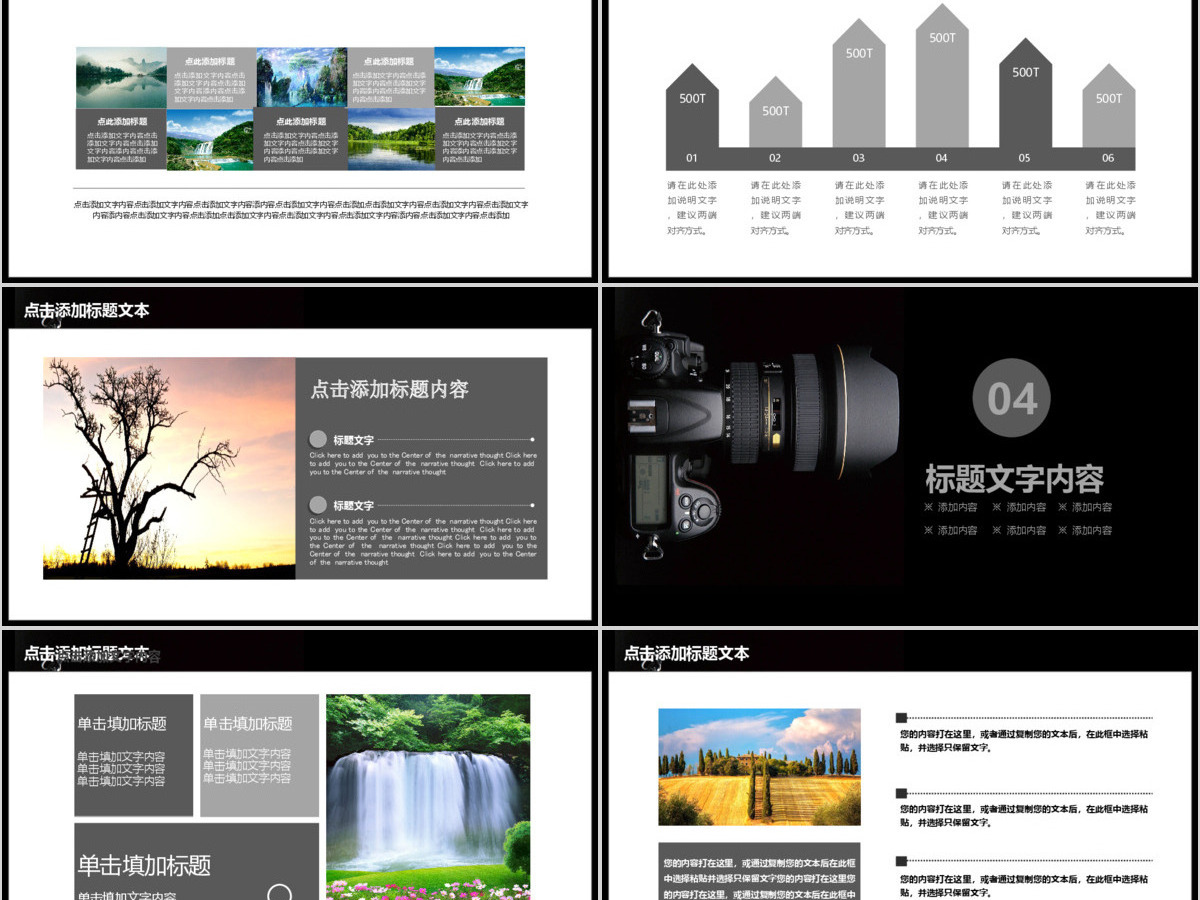This screenshot has width=1200, height=900.
Task: Click the description text under chart label 04
Action: point(943,208)
